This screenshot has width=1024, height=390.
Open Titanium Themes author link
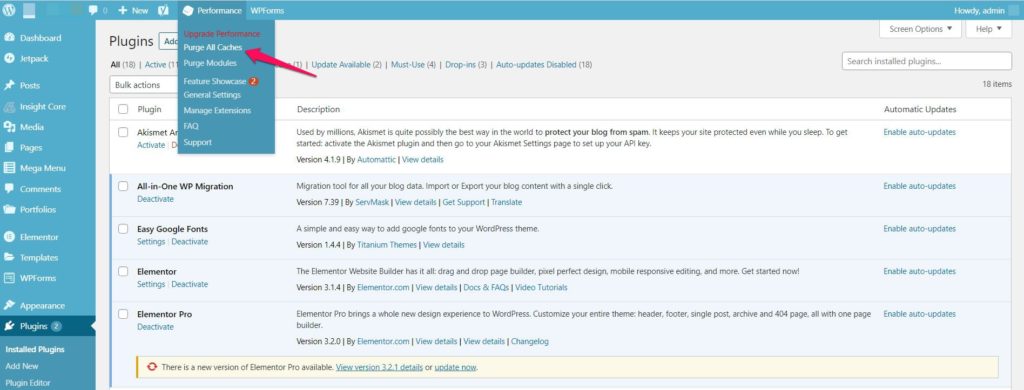coord(387,245)
